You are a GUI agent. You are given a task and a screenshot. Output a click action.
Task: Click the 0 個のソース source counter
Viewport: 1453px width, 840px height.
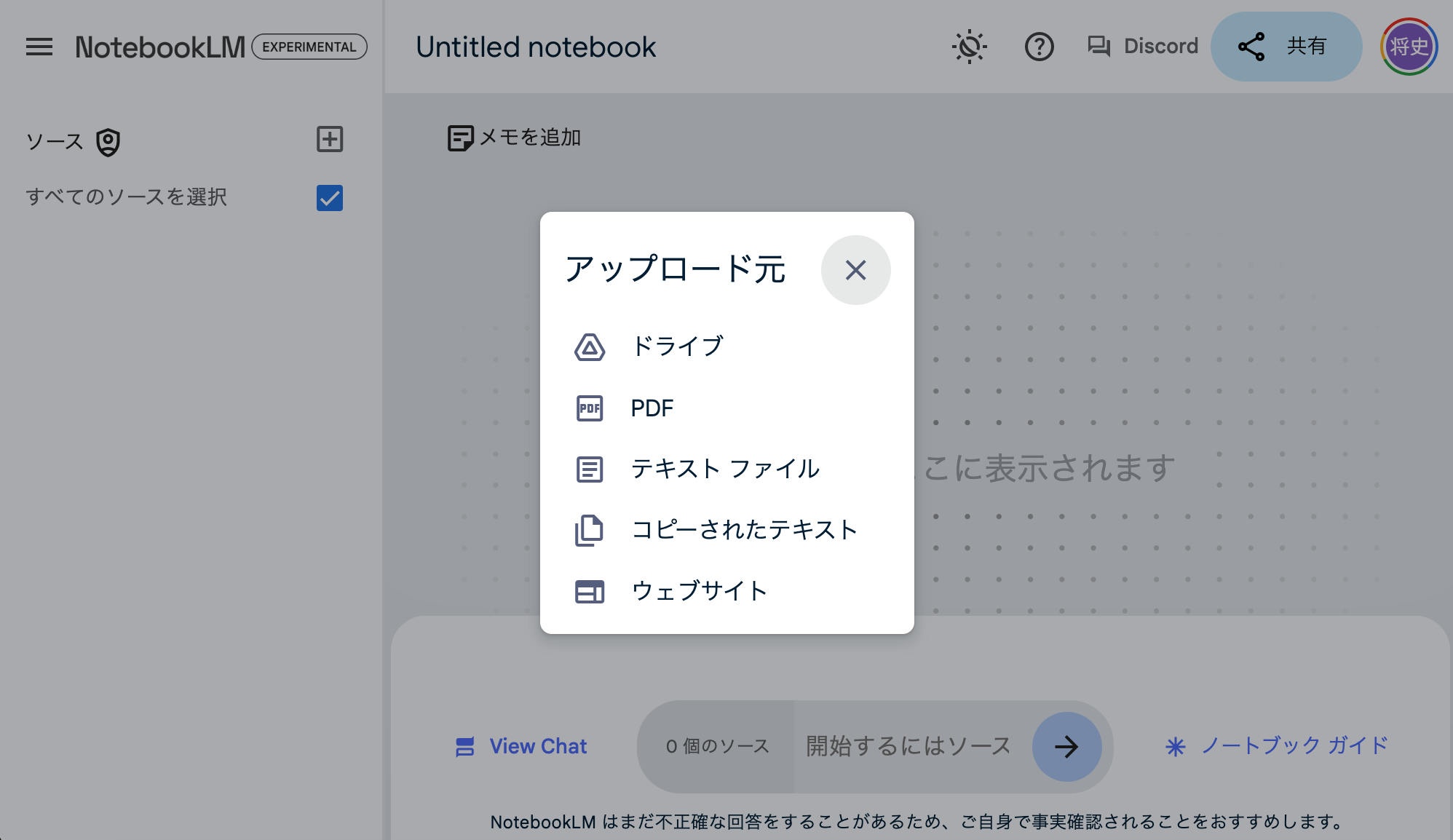(x=717, y=747)
